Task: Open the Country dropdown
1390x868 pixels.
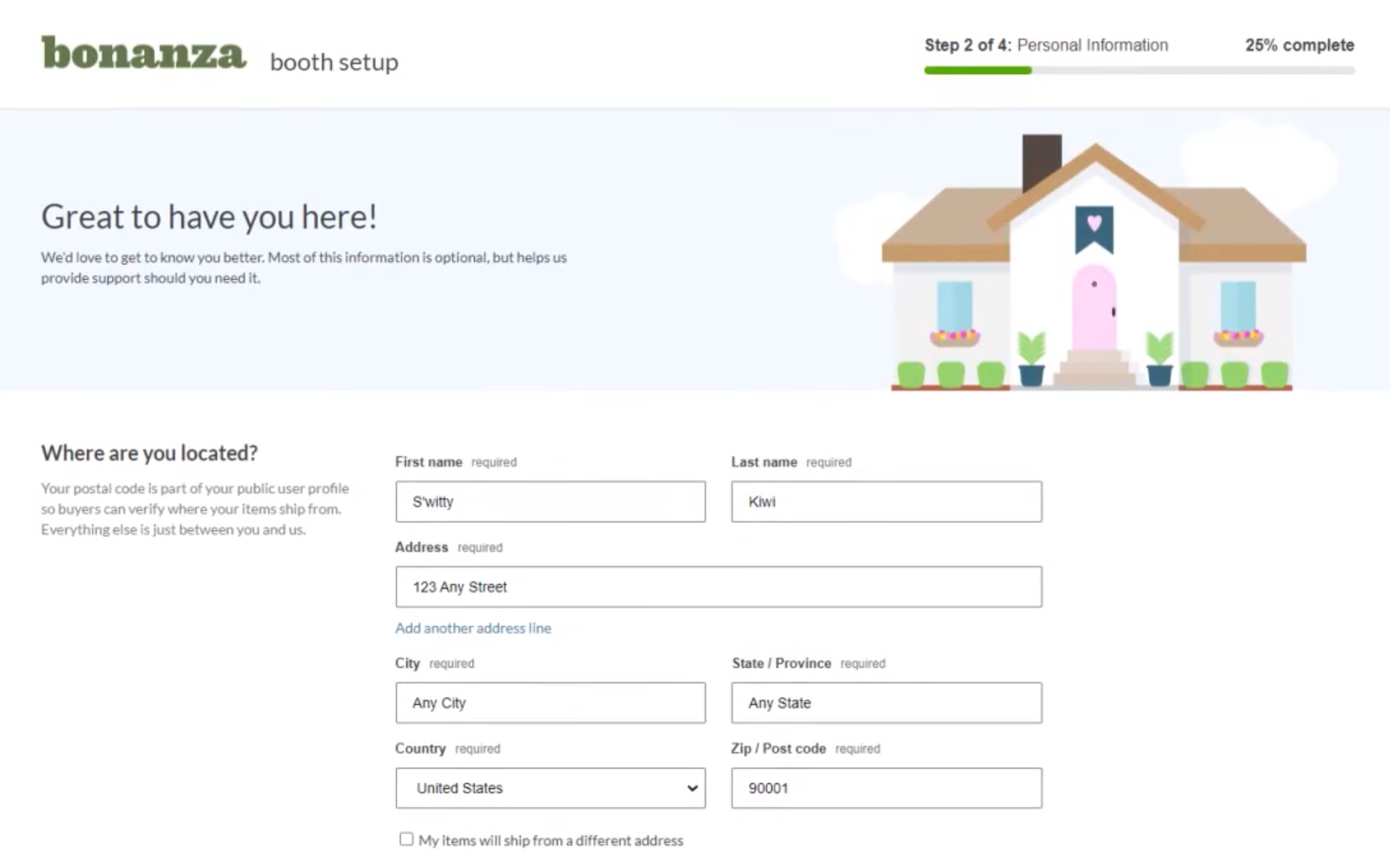Action: click(x=550, y=788)
